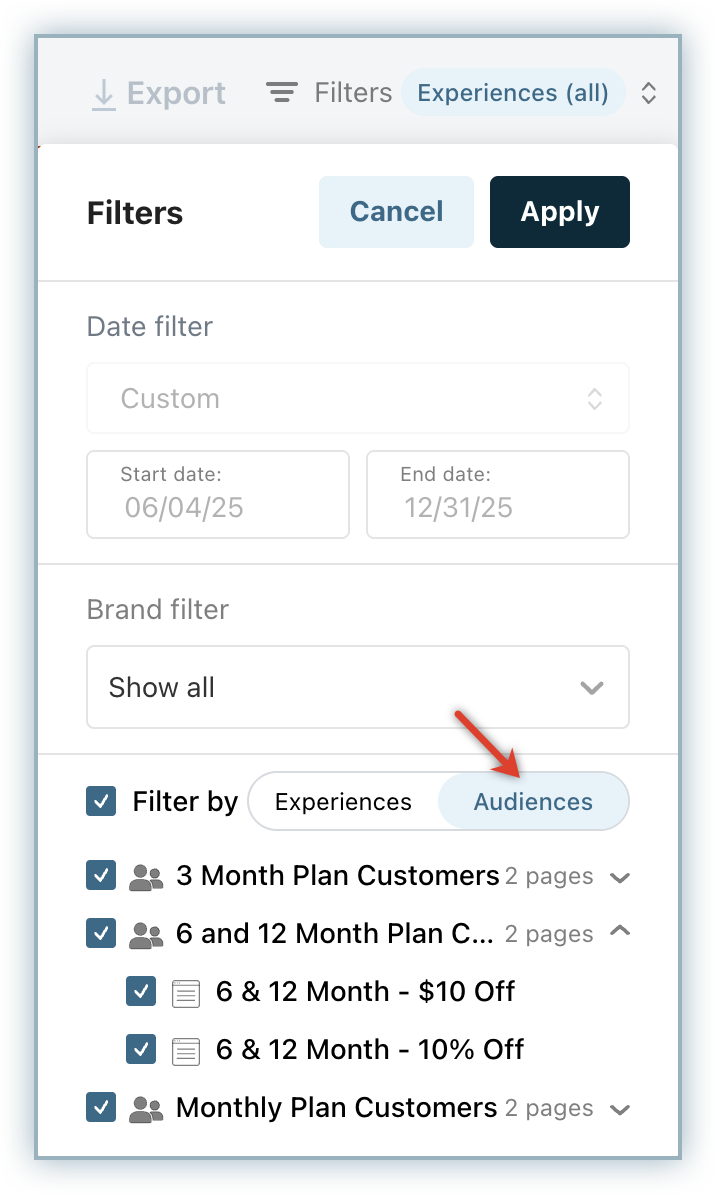Click the Monthly Plan Customers audience icon
The image size is (716, 1194).
coord(146,1109)
